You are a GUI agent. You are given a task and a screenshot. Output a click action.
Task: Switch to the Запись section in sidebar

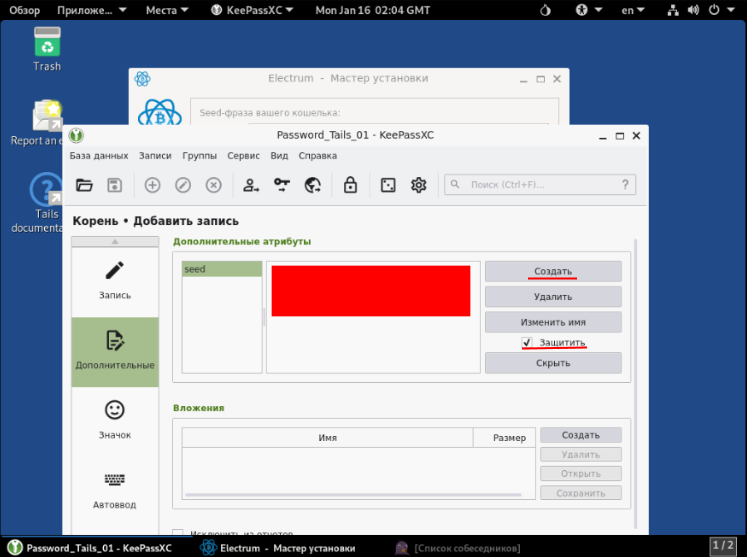(x=115, y=280)
